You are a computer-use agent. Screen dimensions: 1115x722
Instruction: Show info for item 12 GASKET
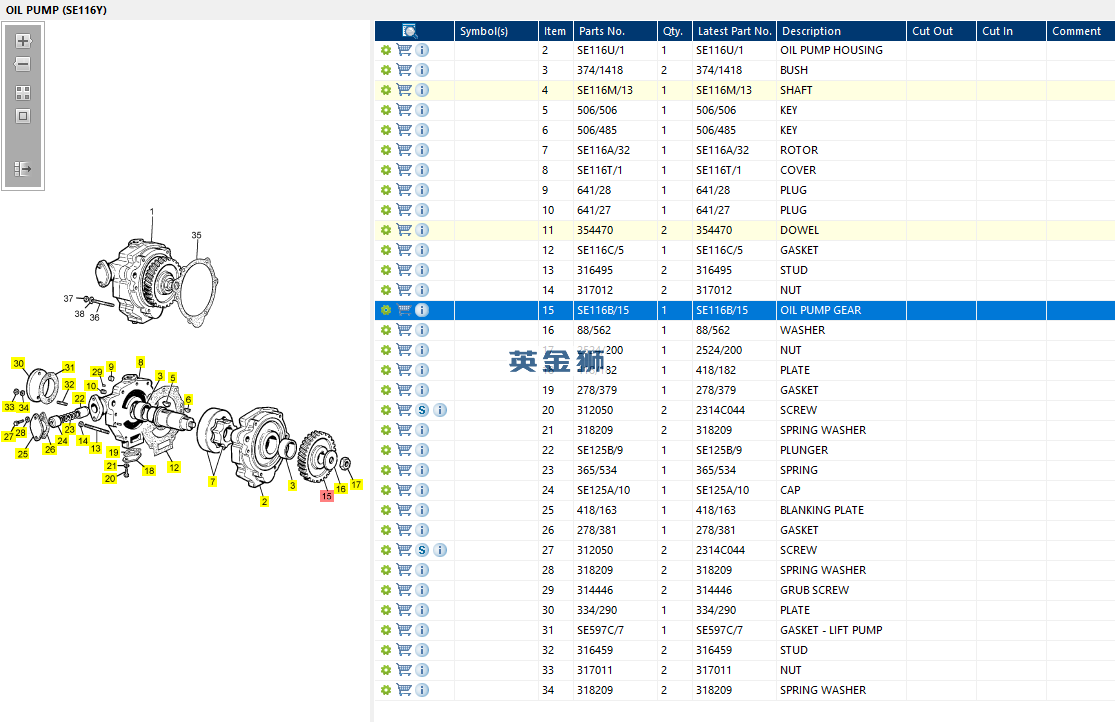click(x=422, y=250)
